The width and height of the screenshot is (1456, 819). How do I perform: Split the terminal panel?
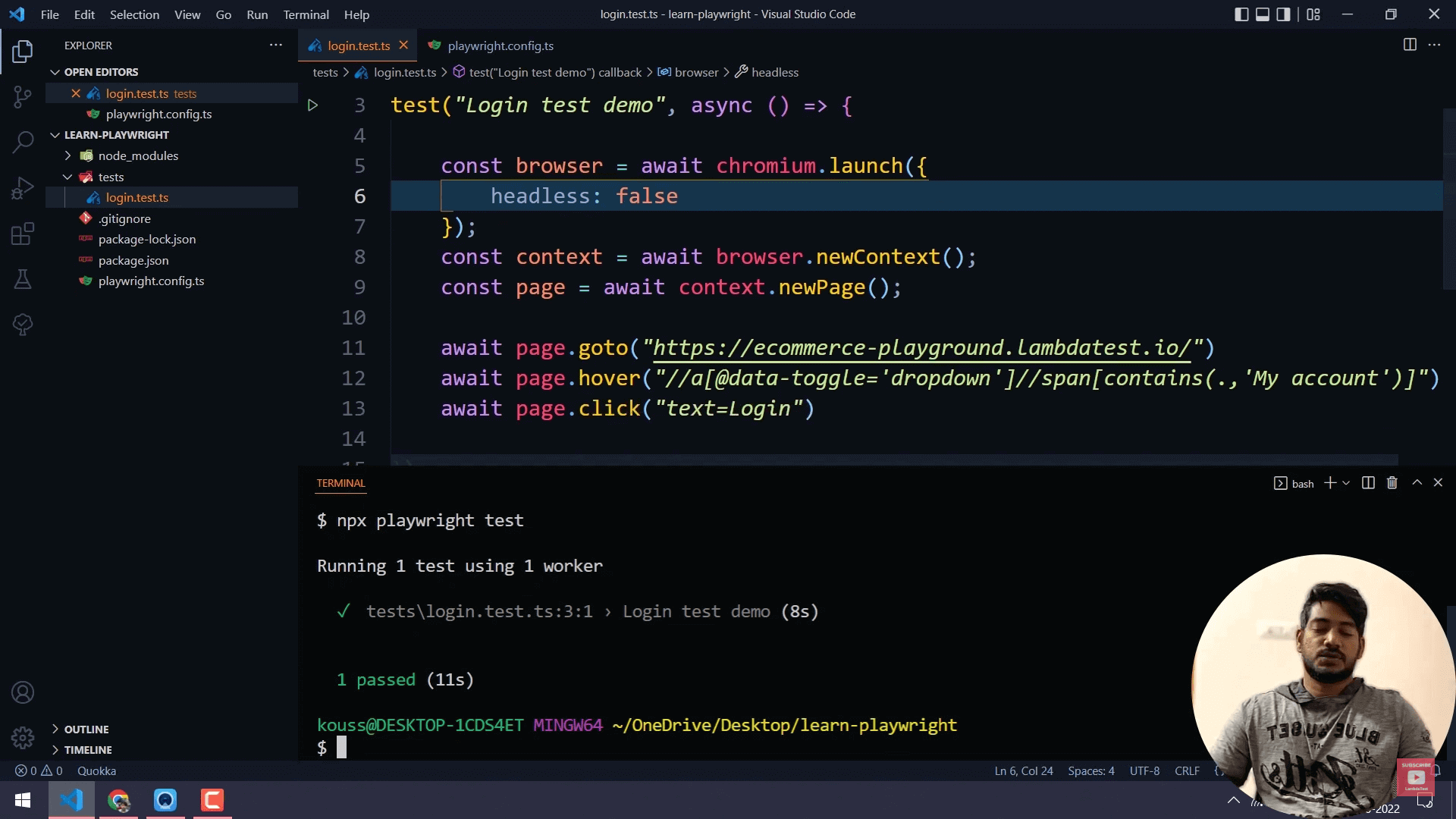1368,483
